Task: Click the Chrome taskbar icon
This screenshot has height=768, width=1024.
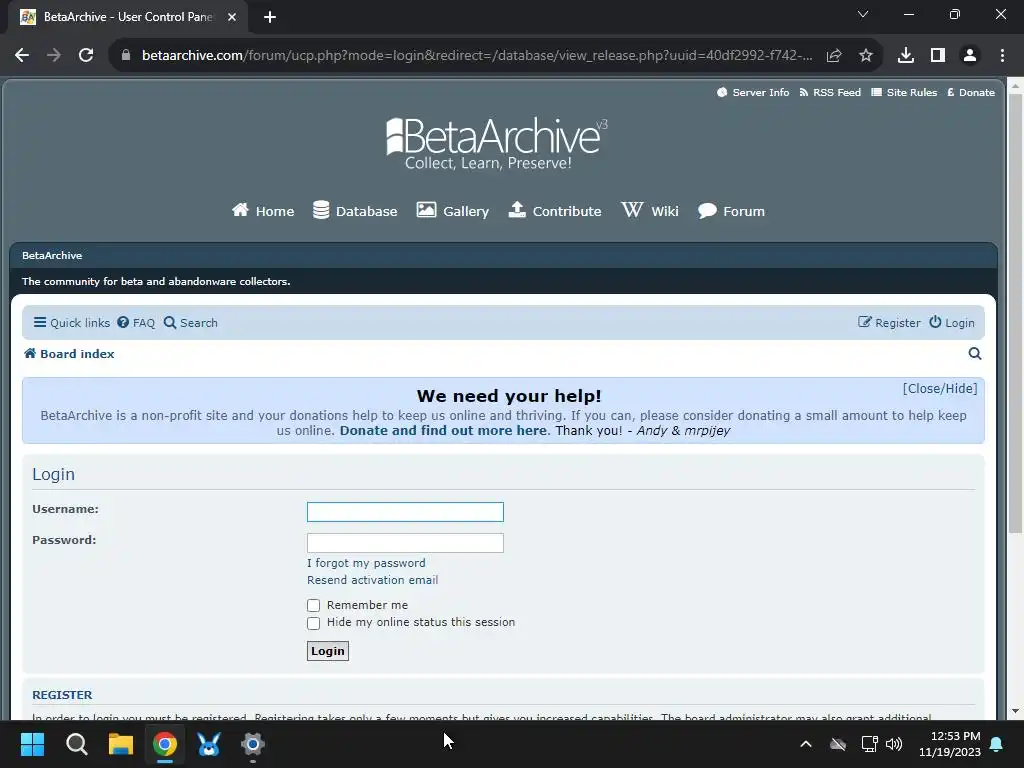Action: pyautogui.click(x=165, y=744)
